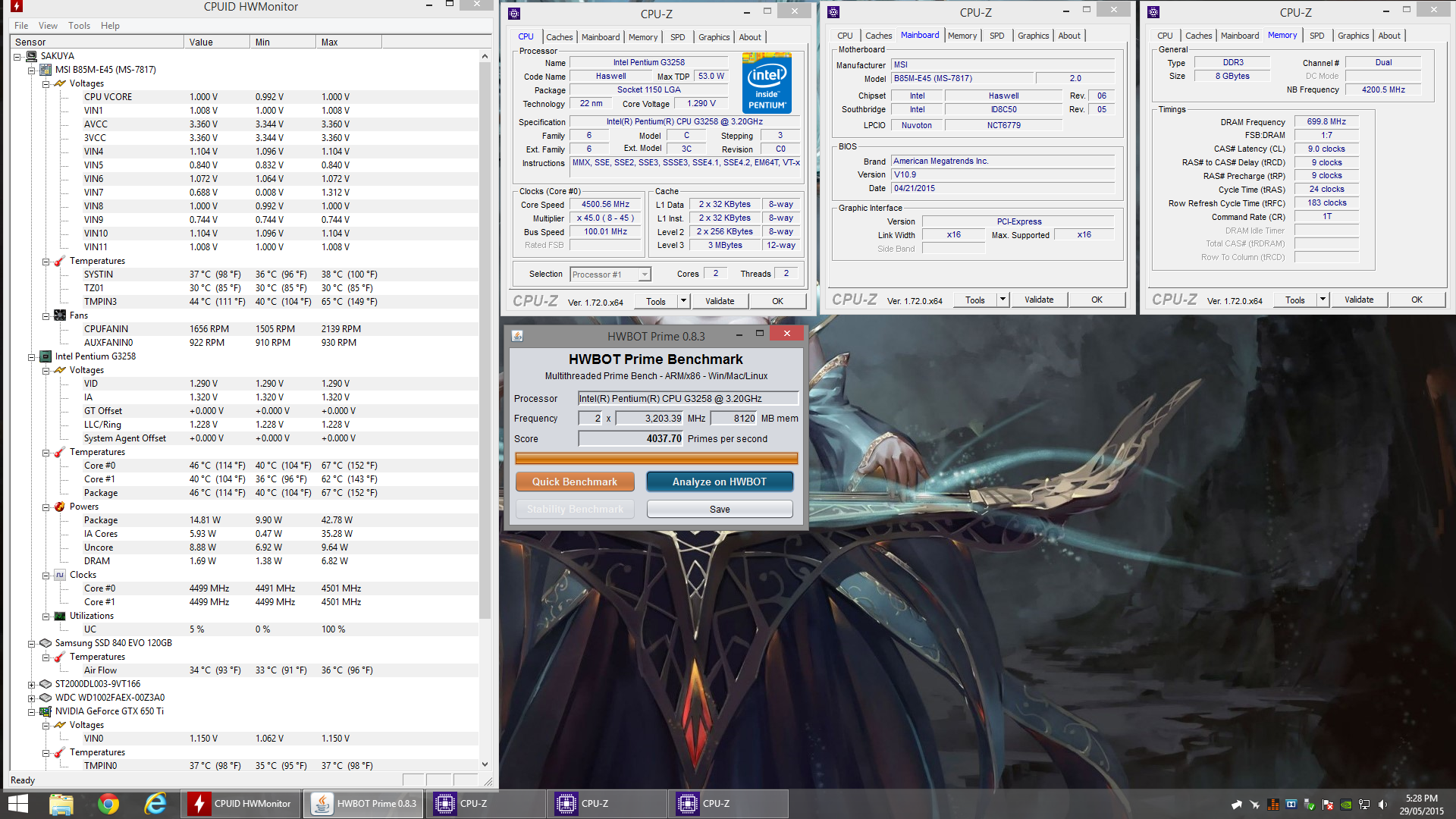1456x819 pixels.
Task: Open the volume control from the tray
Action: click(1382, 805)
